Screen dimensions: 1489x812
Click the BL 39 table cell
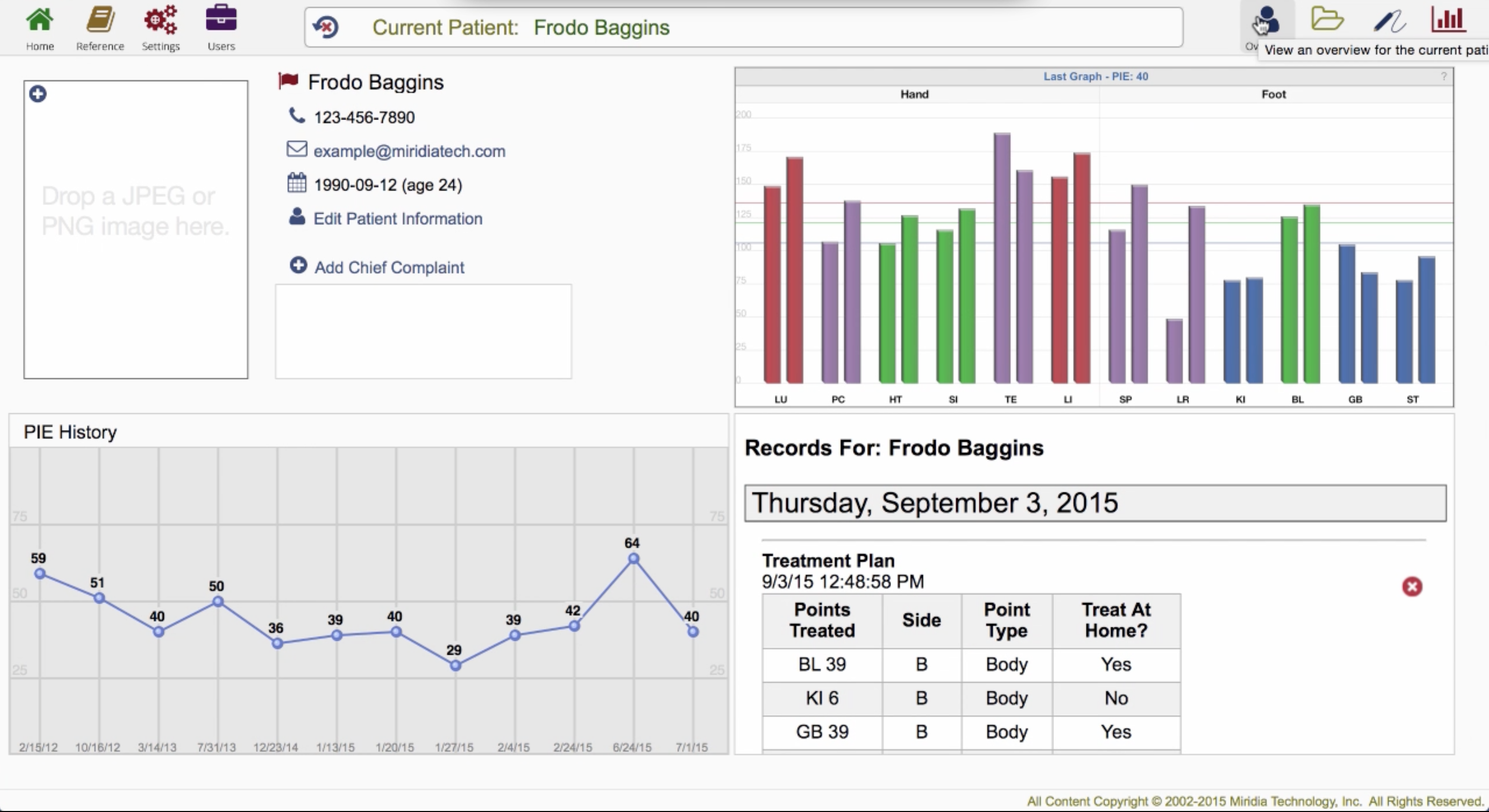click(x=822, y=665)
